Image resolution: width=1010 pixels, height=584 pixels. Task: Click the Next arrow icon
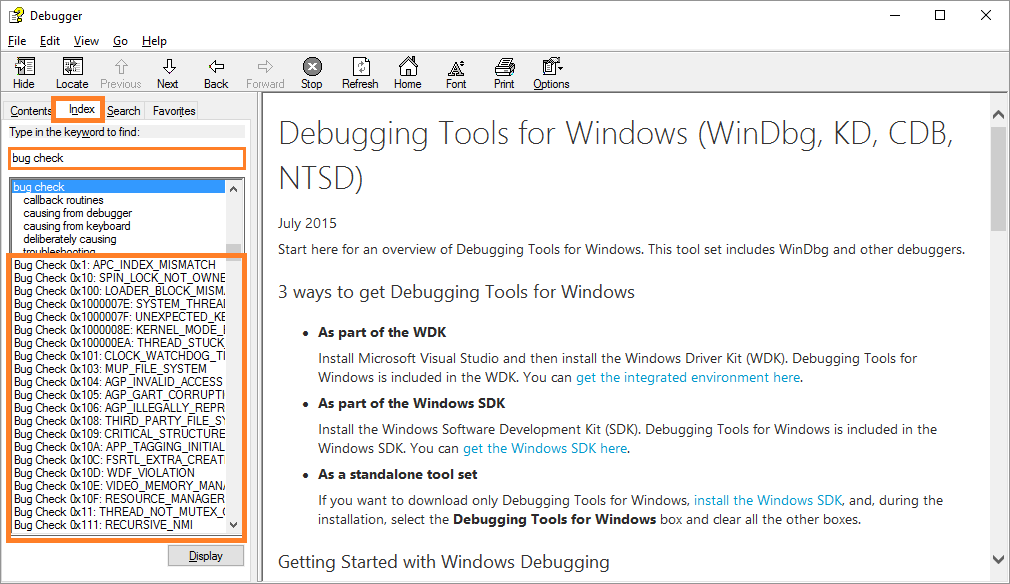click(169, 66)
